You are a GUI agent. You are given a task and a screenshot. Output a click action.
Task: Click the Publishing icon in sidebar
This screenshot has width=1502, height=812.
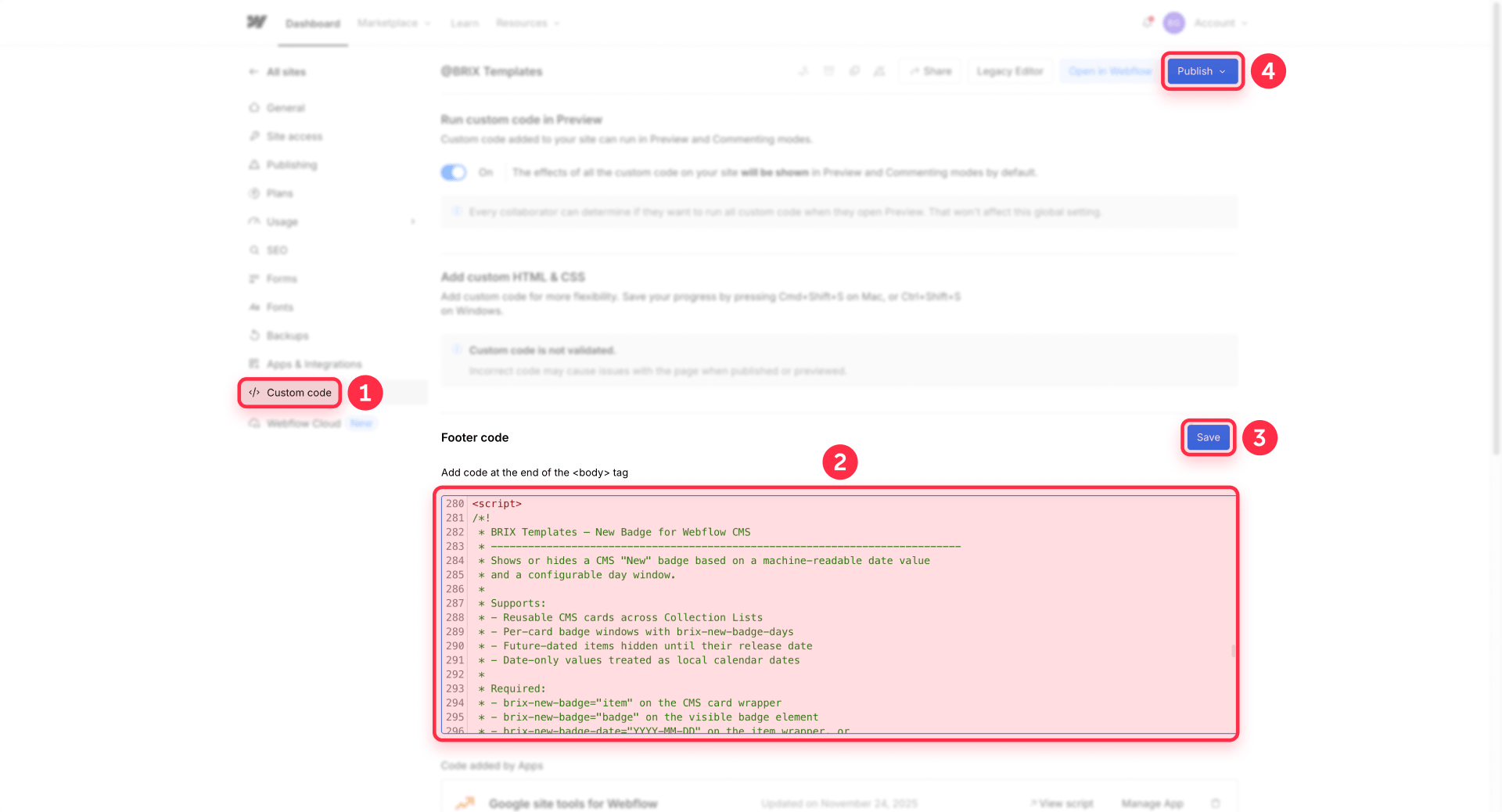(x=254, y=165)
